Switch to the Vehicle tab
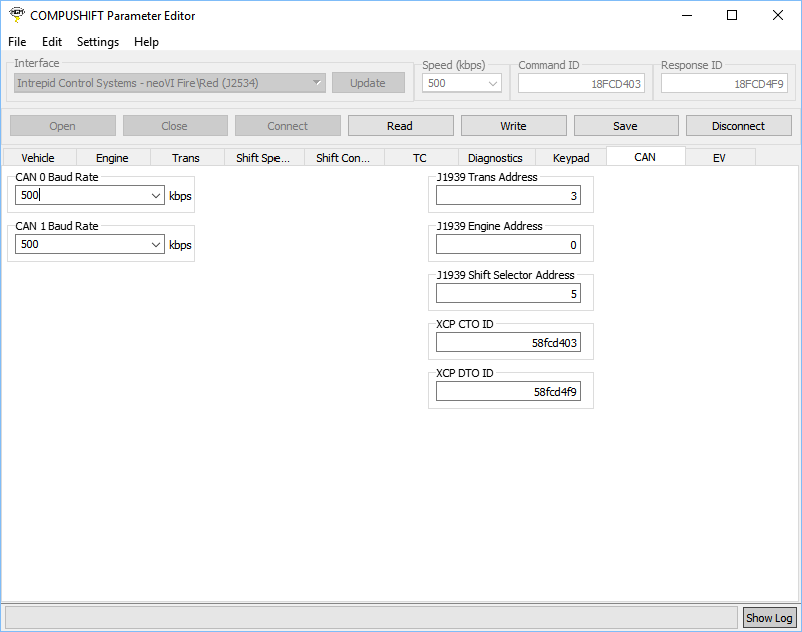The image size is (802, 632). (38, 158)
